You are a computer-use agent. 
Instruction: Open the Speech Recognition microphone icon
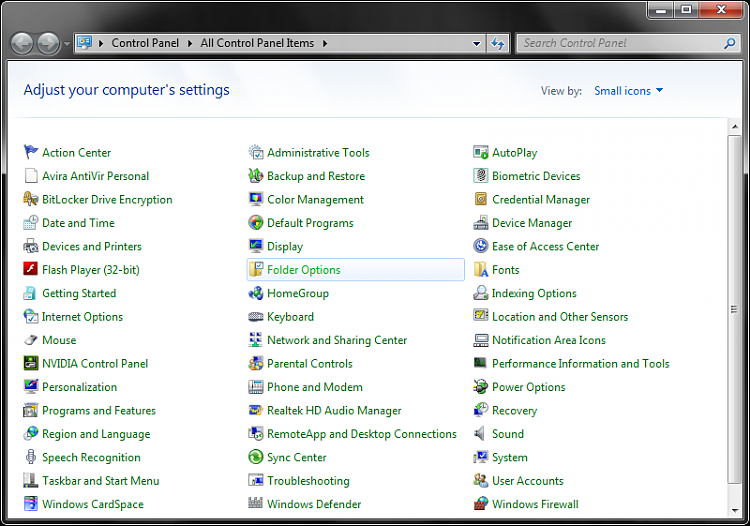pyautogui.click(x=31, y=457)
